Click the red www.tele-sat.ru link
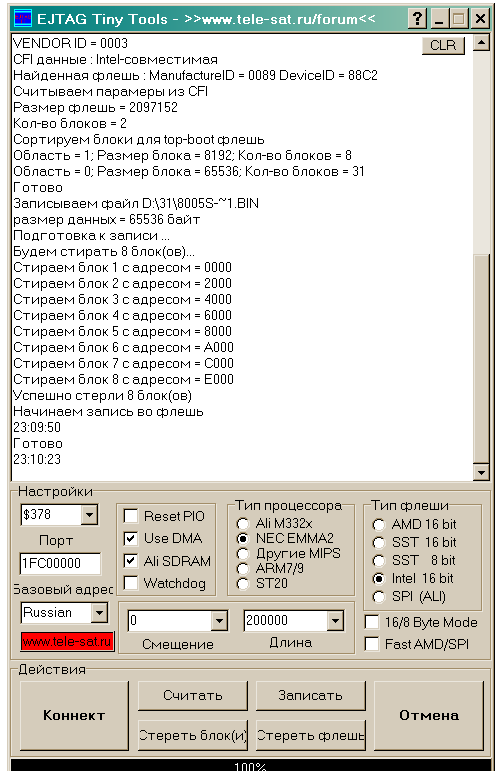Screen dimensions: 501x774 [x=67, y=642]
